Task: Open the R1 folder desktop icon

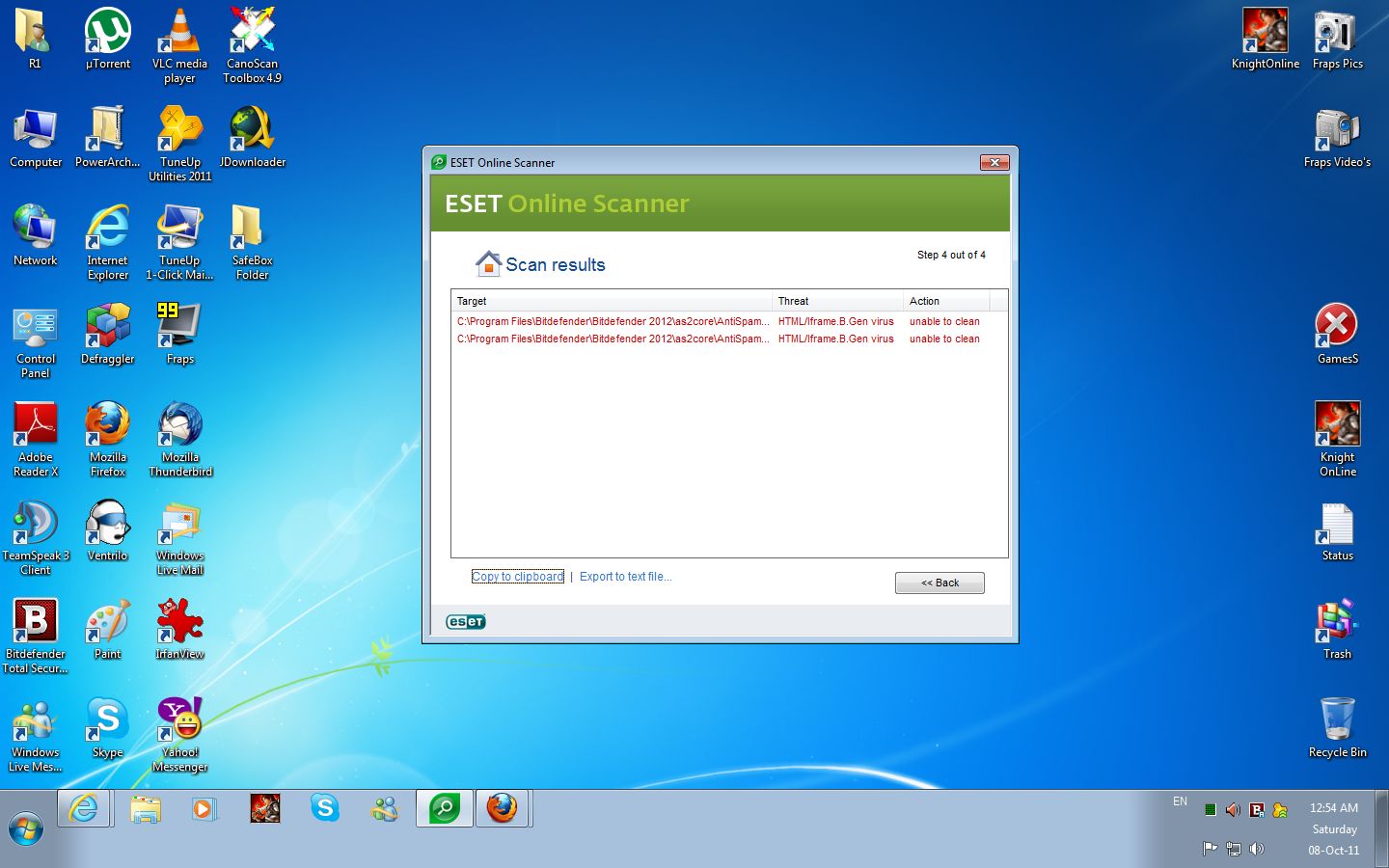Action: click(x=35, y=40)
